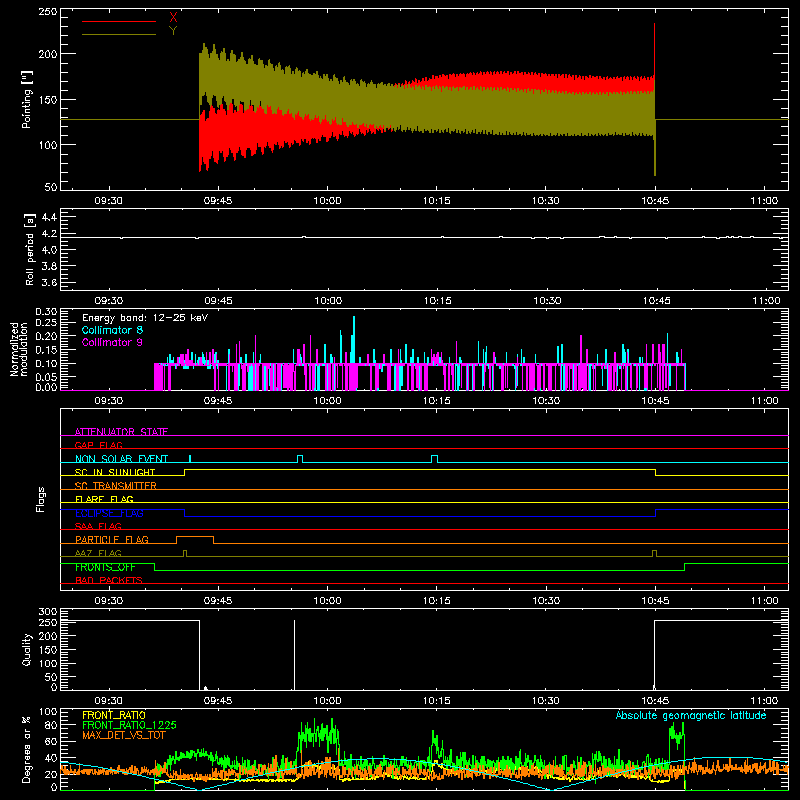Click the tall cyan Collimator 8 peak after 10:00
Viewport: 800px width, 800px height.
point(354,339)
